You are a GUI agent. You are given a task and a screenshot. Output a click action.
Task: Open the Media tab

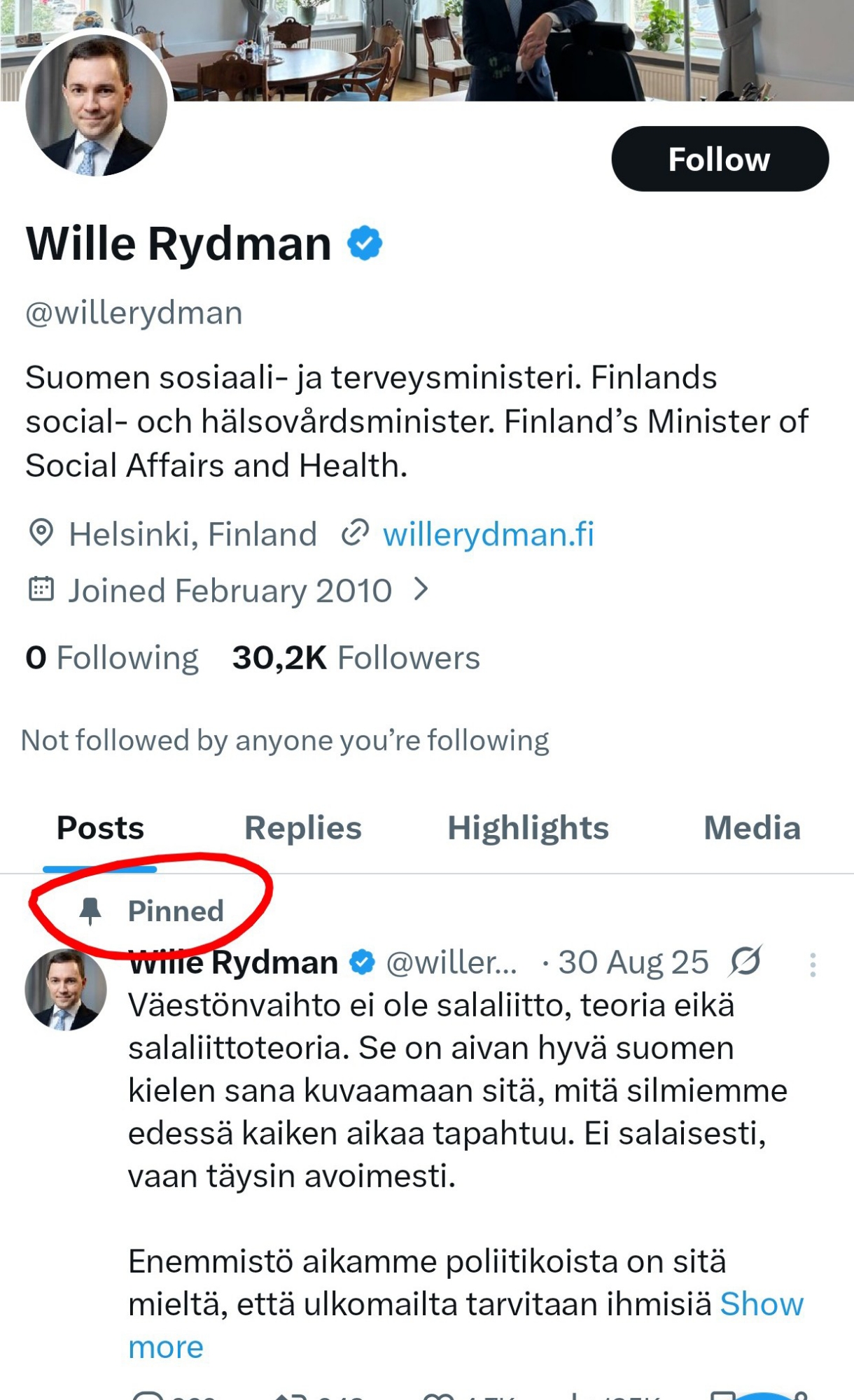pos(752,828)
